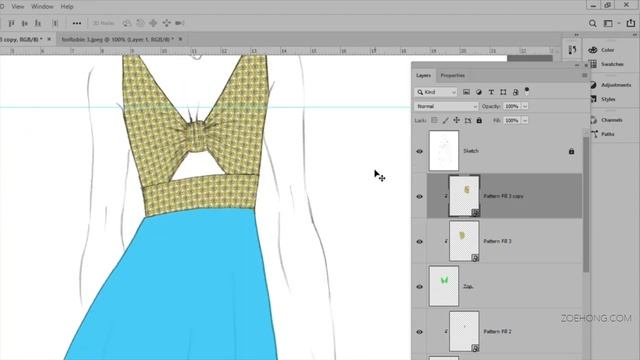Filter layers by pixel layers icon
Screen dimensions: 640x360
point(466,92)
